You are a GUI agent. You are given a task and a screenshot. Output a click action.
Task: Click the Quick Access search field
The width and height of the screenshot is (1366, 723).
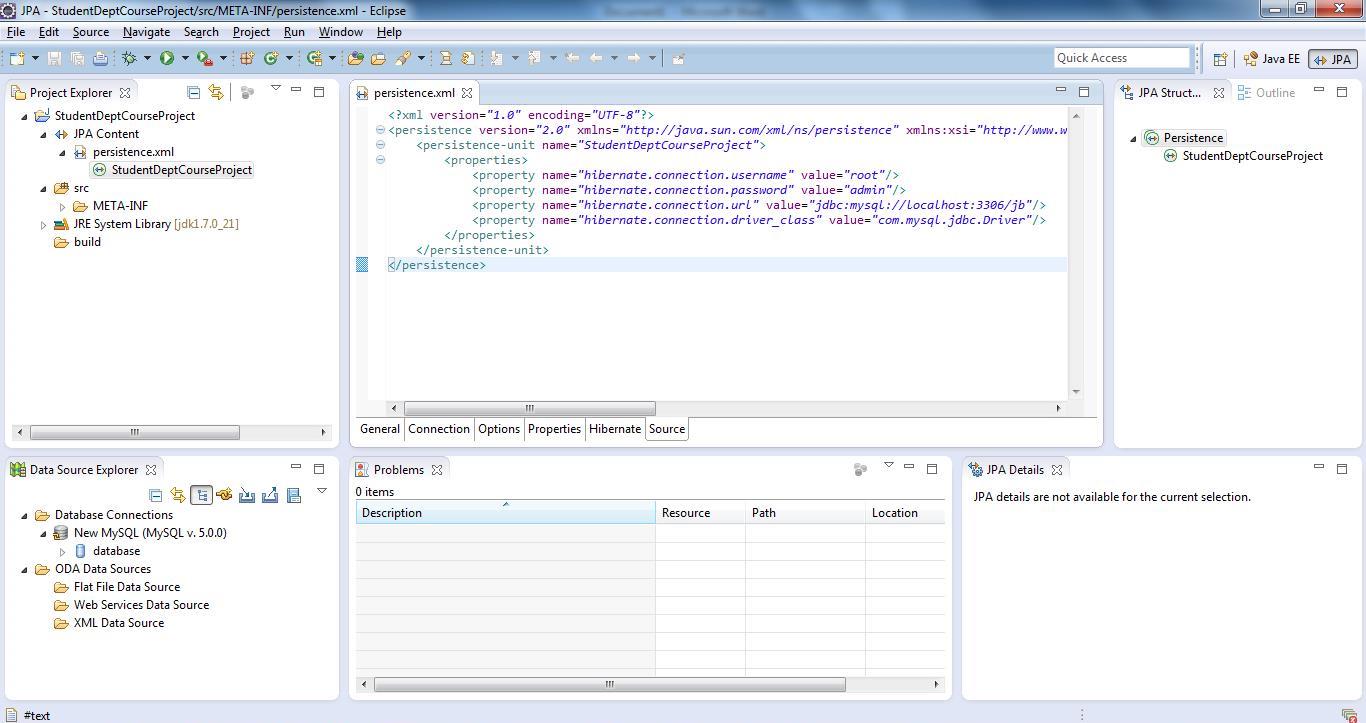pos(1122,58)
